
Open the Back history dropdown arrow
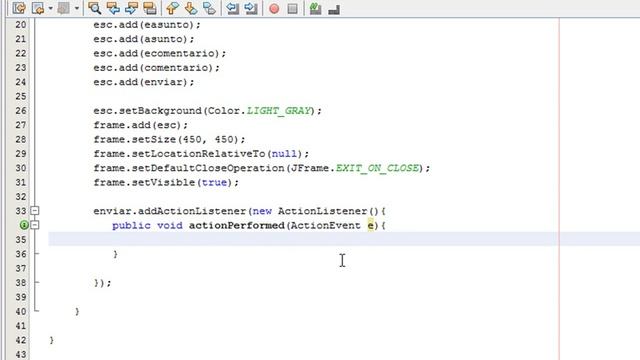(51, 8)
